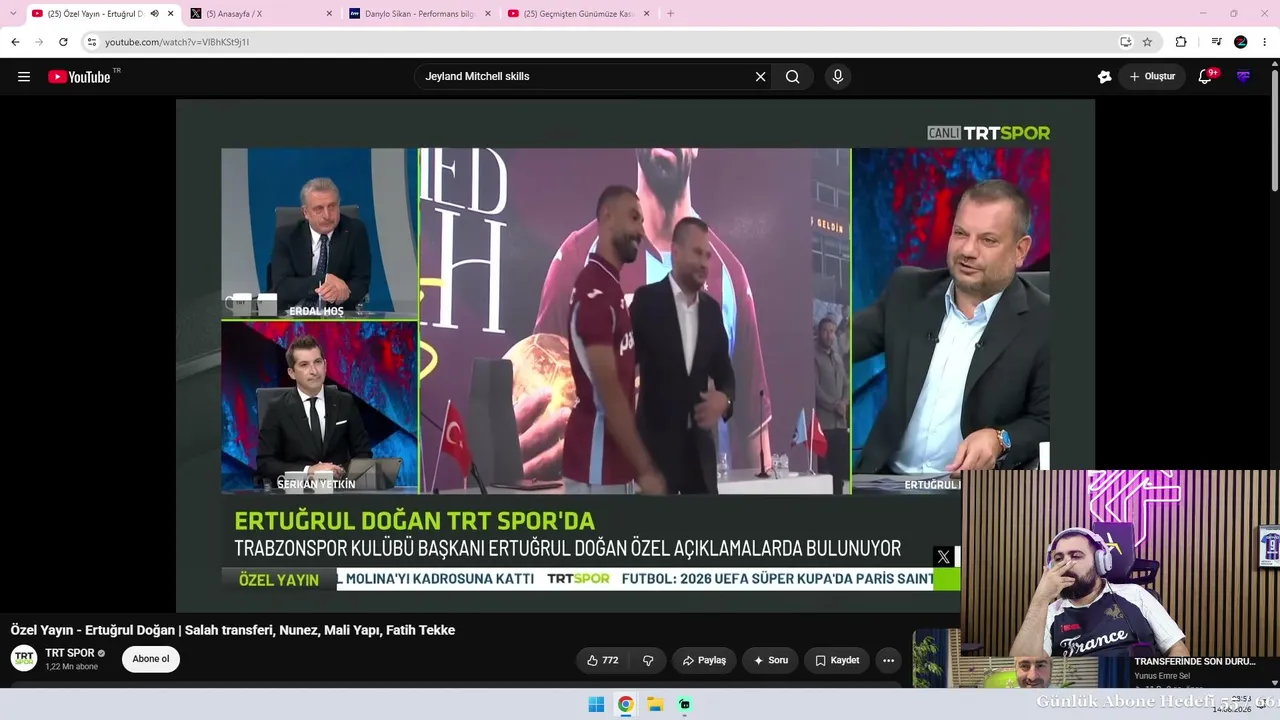The height and width of the screenshot is (720, 1280).
Task: Open the YouTube guide hamburger menu
Action: tap(24, 77)
